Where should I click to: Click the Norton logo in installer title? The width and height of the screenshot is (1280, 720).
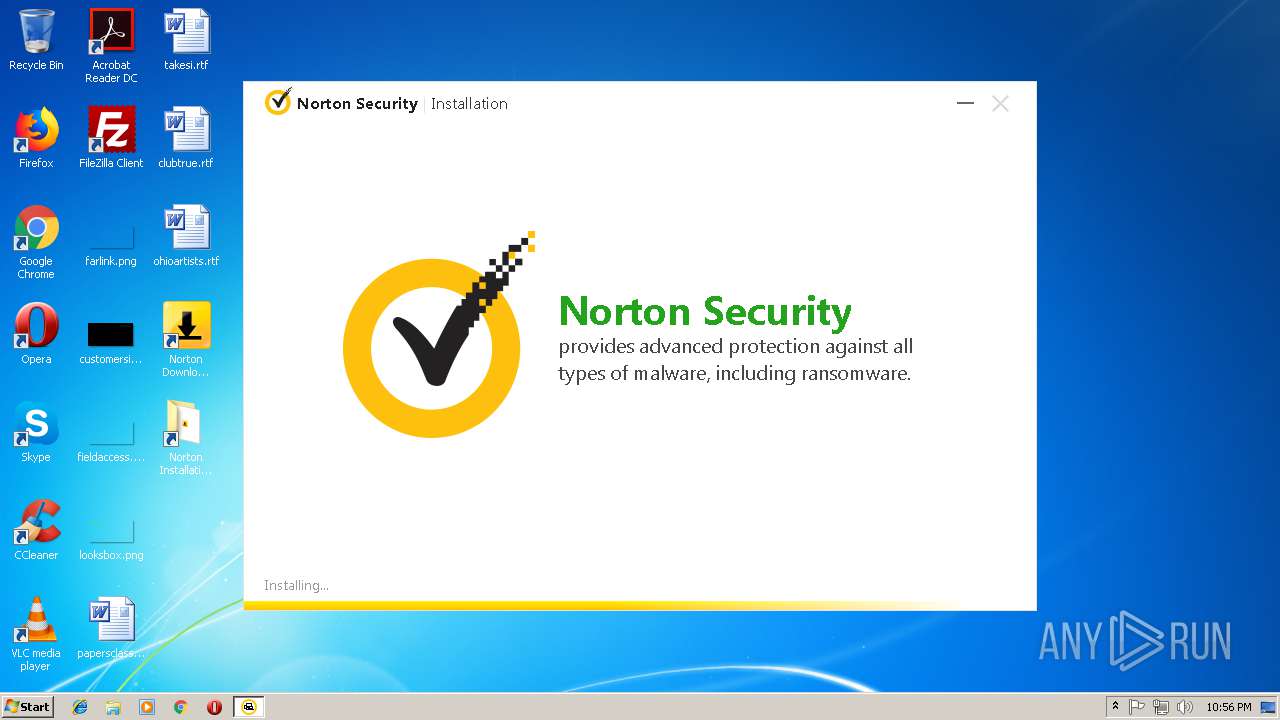pyautogui.click(x=278, y=102)
